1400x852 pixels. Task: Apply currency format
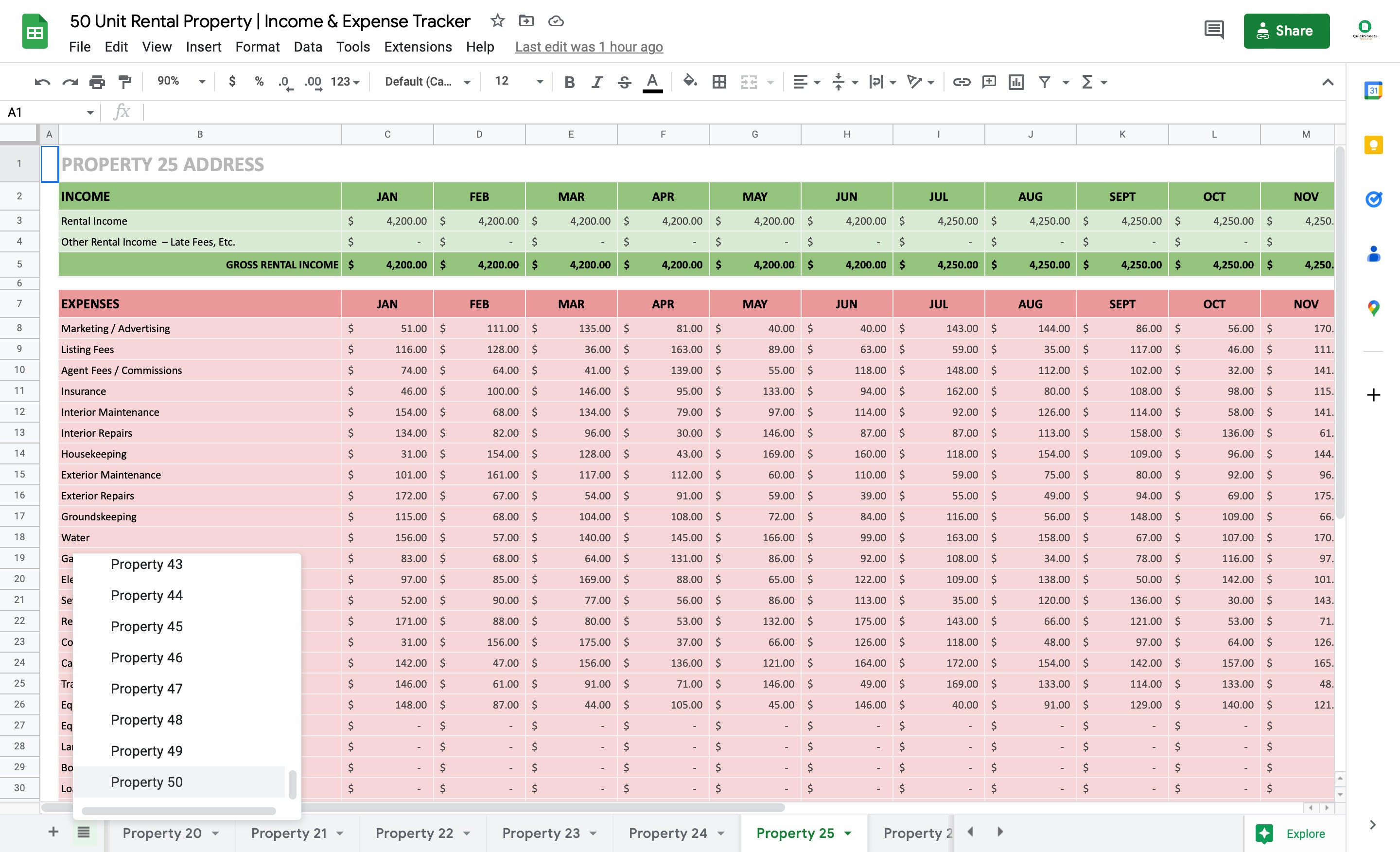(x=232, y=82)
